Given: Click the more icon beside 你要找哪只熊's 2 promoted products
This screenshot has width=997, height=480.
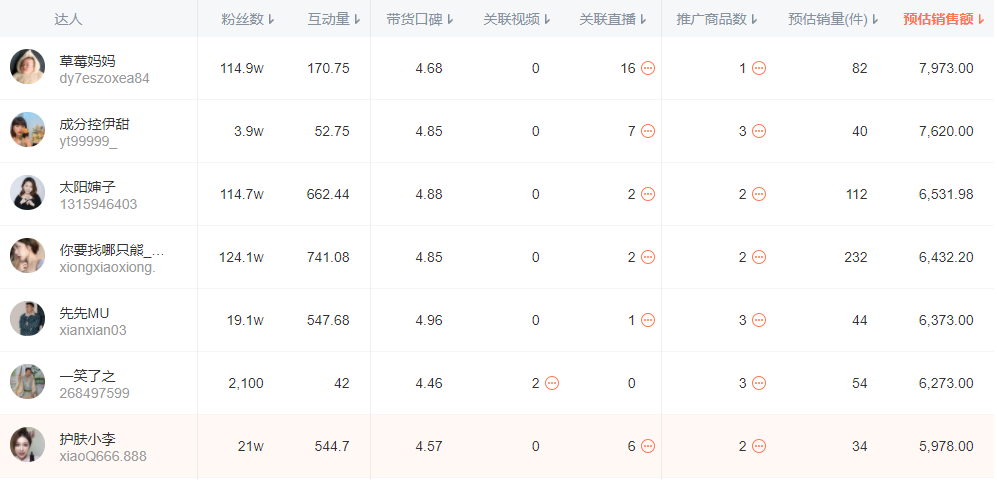Looking at the screenshot, I should click(x=759, y=257).
